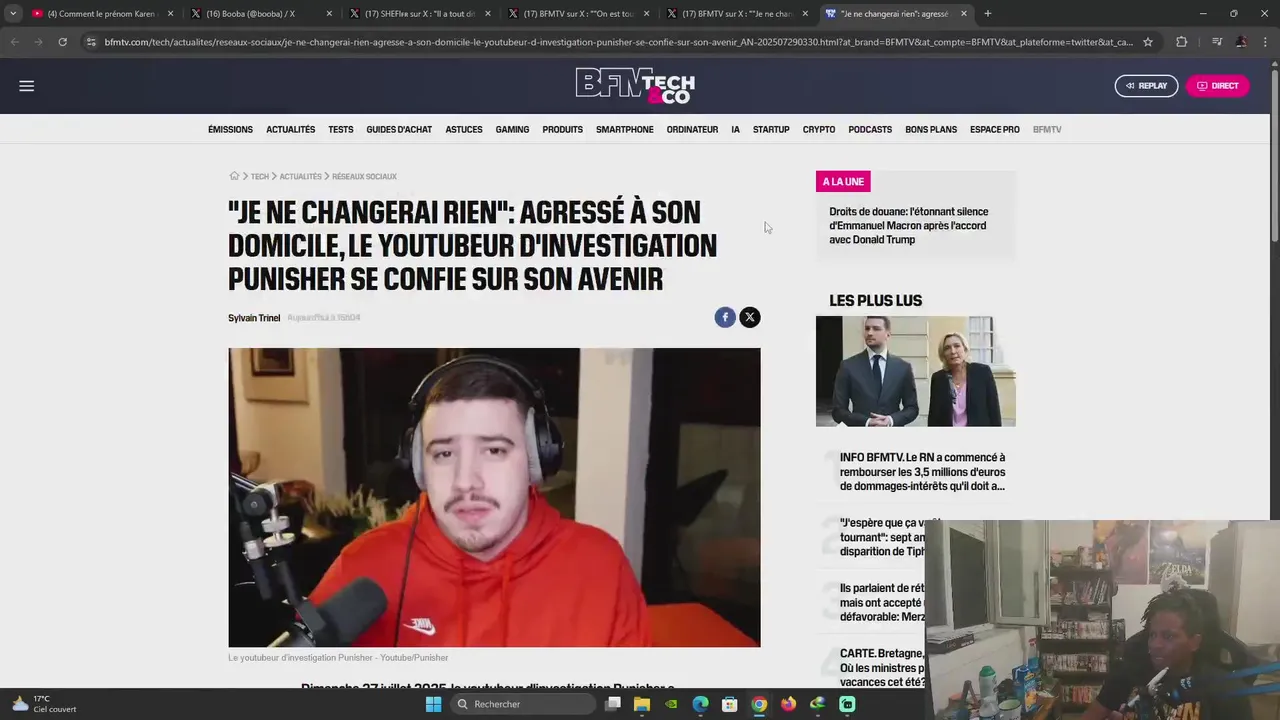This screenshot has width=1280, height=720.
Task: Open the ÉMISSIONS menu
Action: [x=230, y=130]
